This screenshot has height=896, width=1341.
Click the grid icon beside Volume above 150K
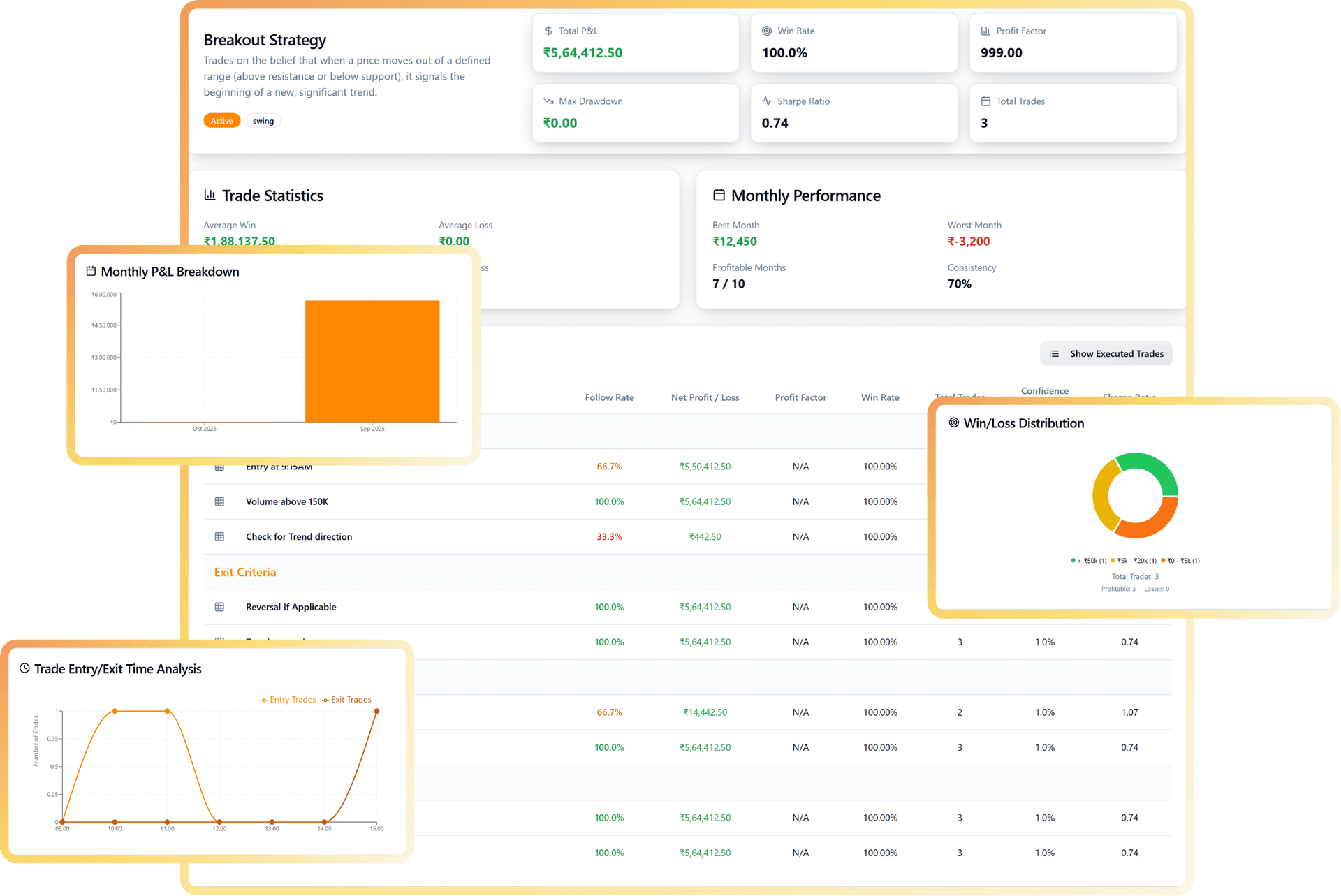click(219, 501)
